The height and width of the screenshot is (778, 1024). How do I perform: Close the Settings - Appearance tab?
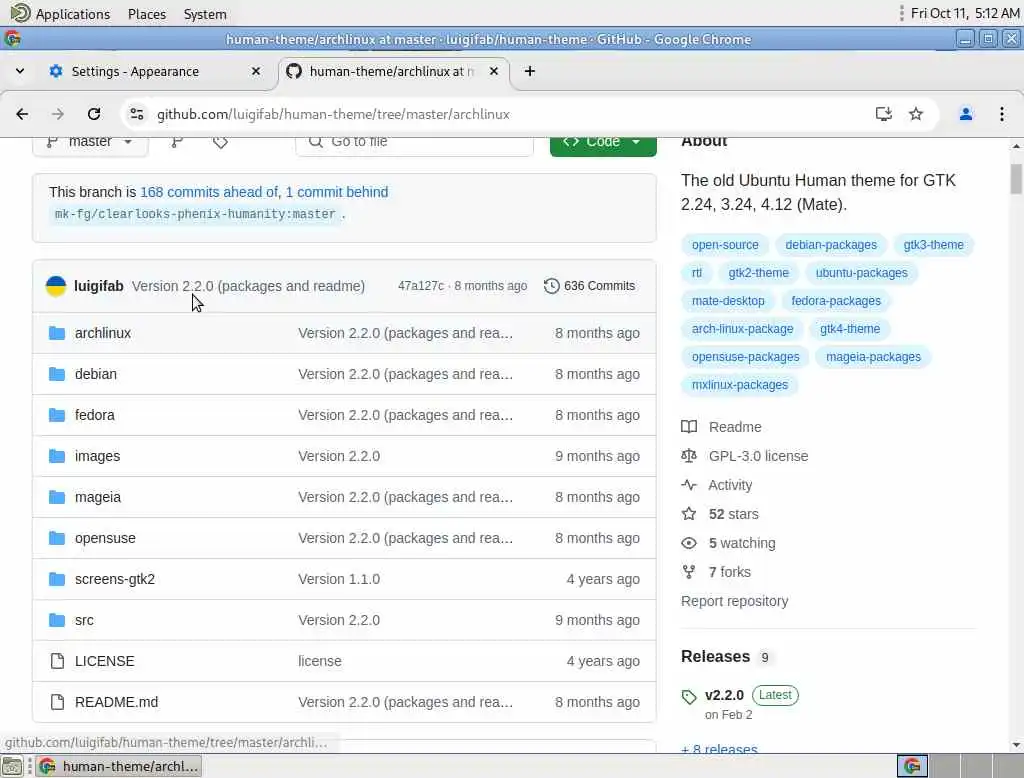[256, 71]
